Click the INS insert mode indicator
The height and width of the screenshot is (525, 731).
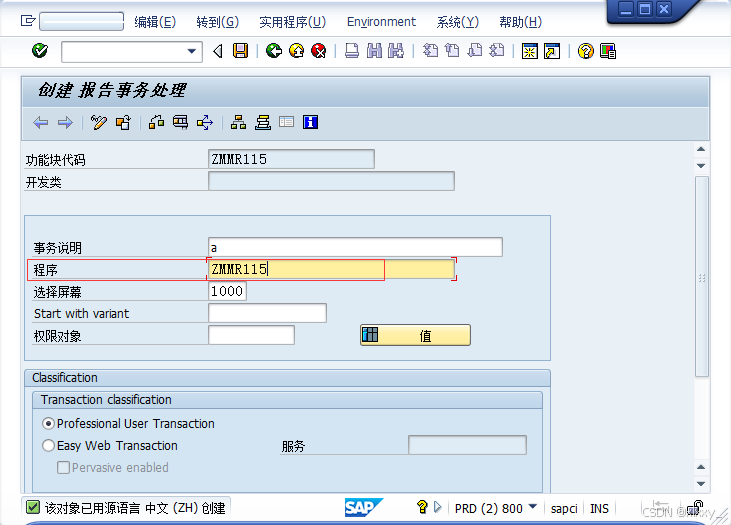click(x=600, y=508)
